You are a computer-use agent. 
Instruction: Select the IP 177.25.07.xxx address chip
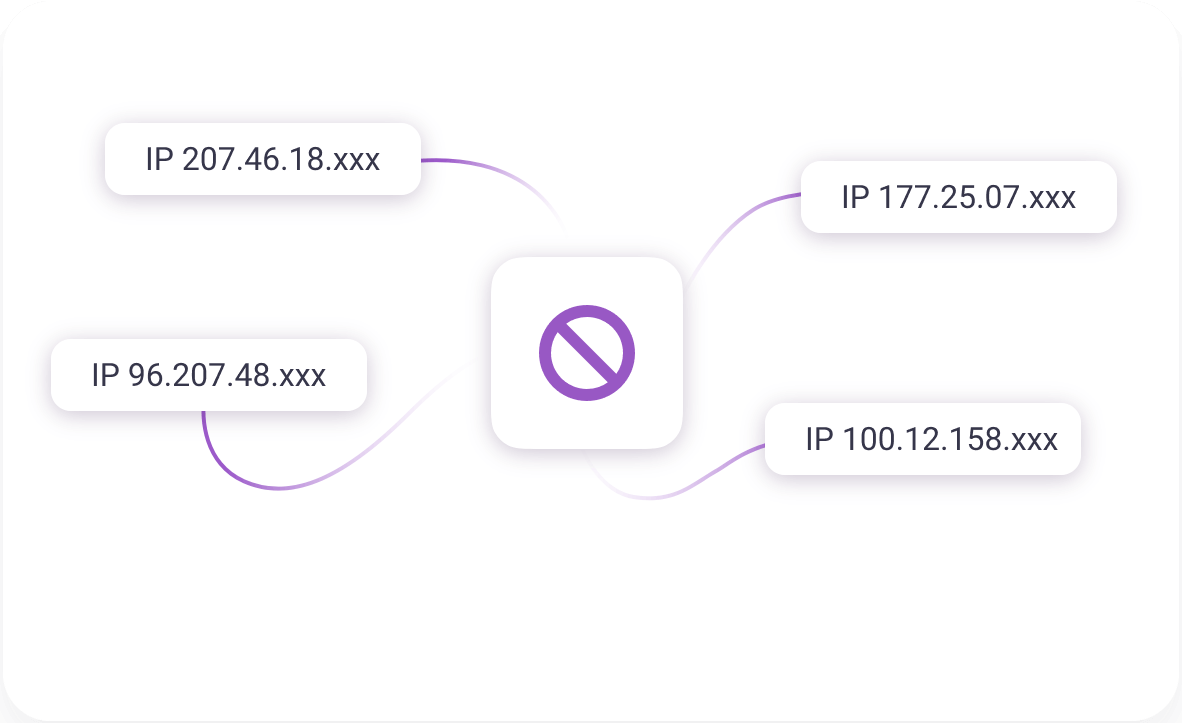(x=958, y=197)
